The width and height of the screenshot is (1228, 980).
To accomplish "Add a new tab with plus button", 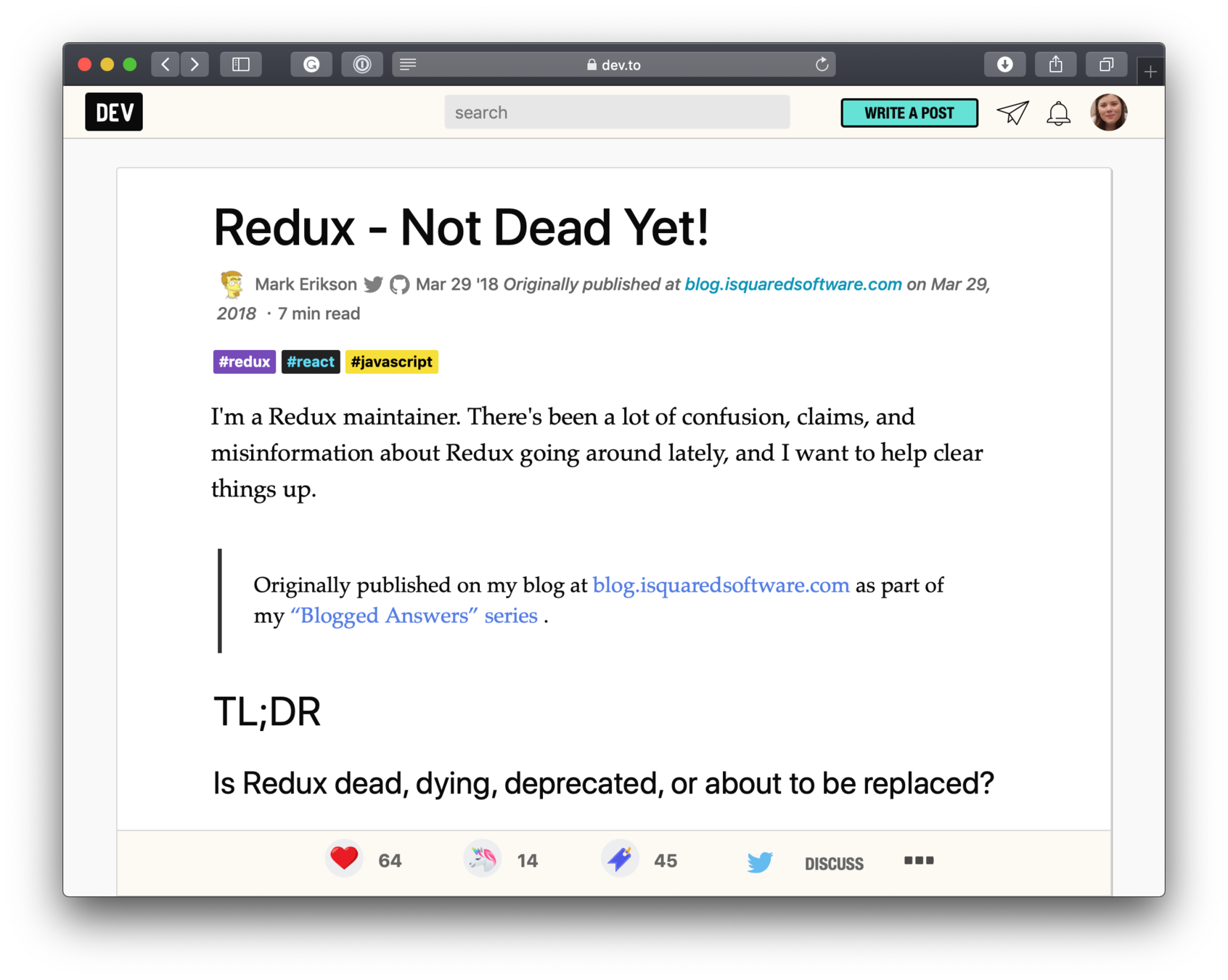I will click(x=1150, y=71).
